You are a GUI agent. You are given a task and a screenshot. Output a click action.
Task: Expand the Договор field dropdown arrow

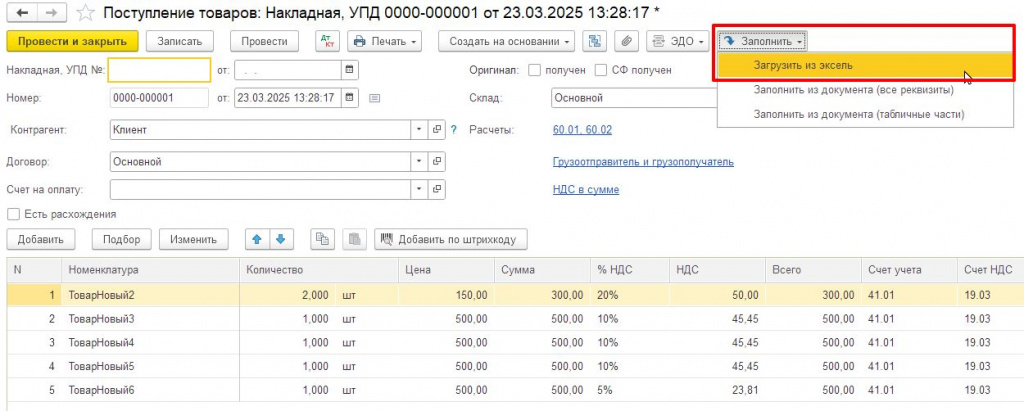(419, 161)
